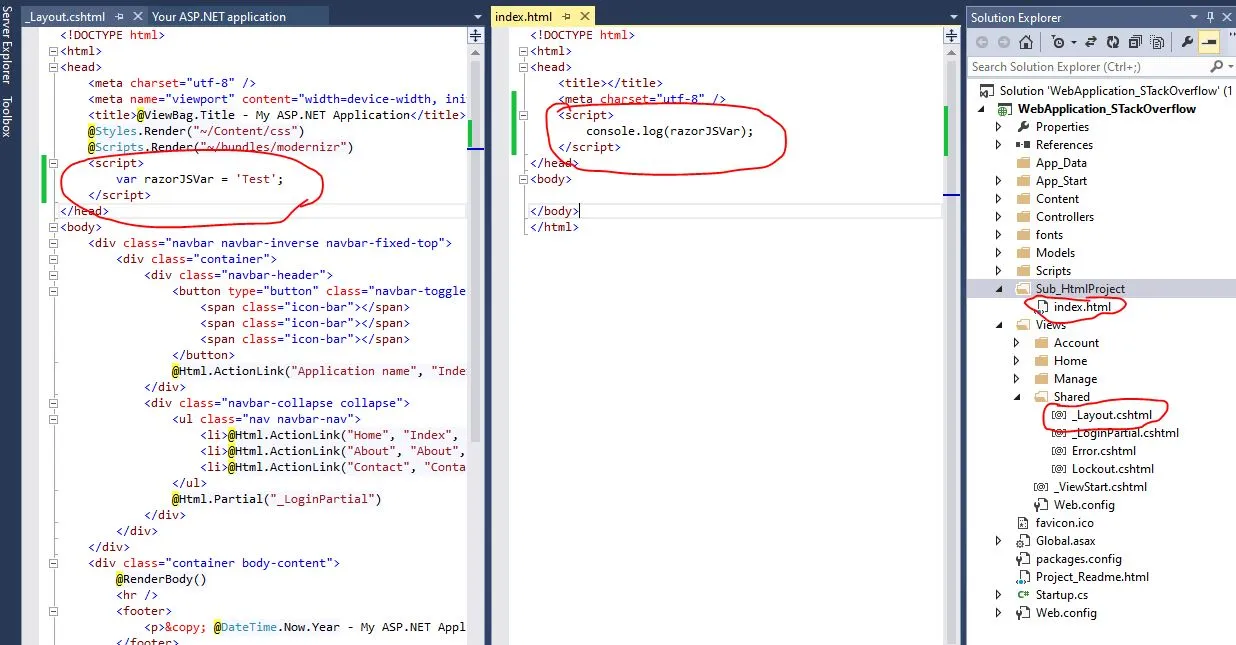Toggle Preview Selected Items button
Image resolution: width=1236 pixels, height=645 pixels.
(x=1208, y=42)
